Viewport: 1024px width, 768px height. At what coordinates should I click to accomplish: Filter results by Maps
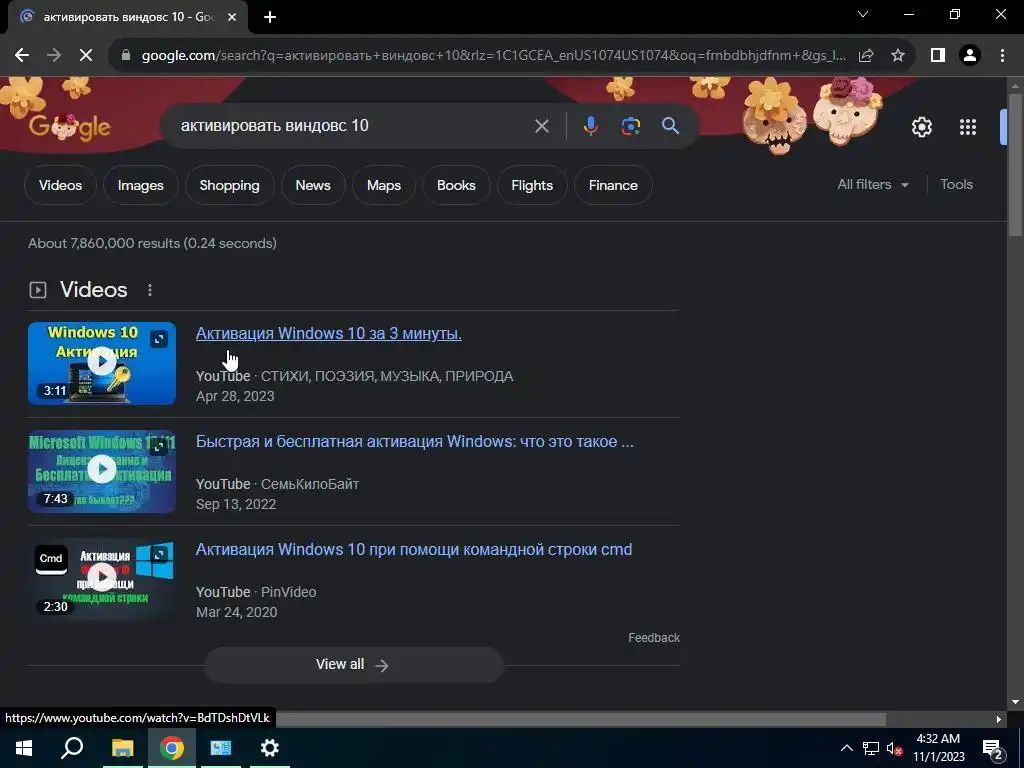point(383,185)
